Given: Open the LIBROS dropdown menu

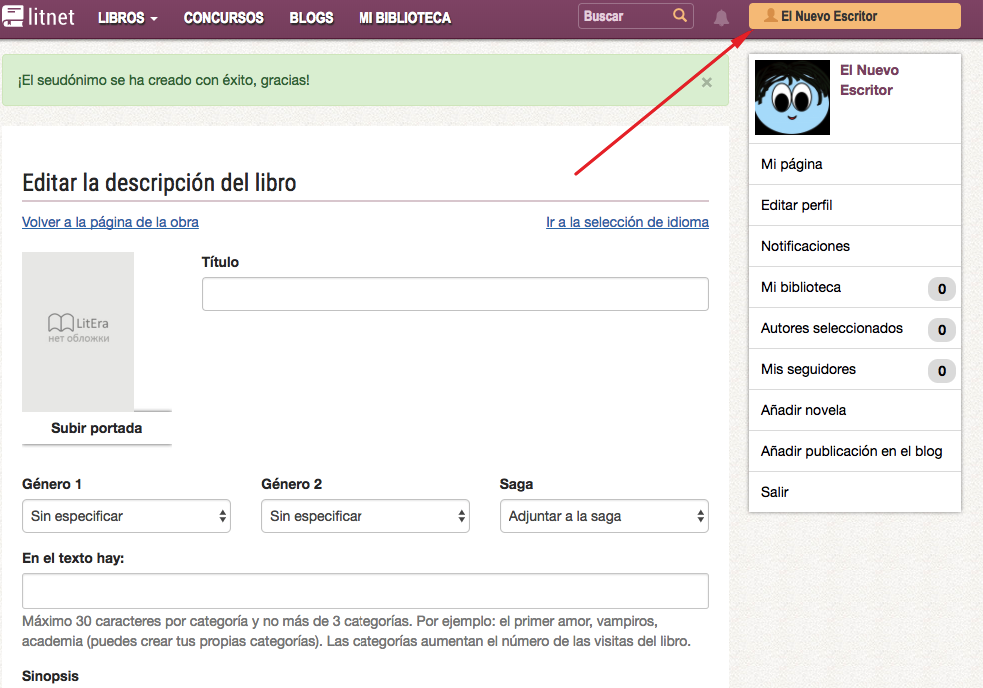Looking at the screenshot, I should (127, 18).
